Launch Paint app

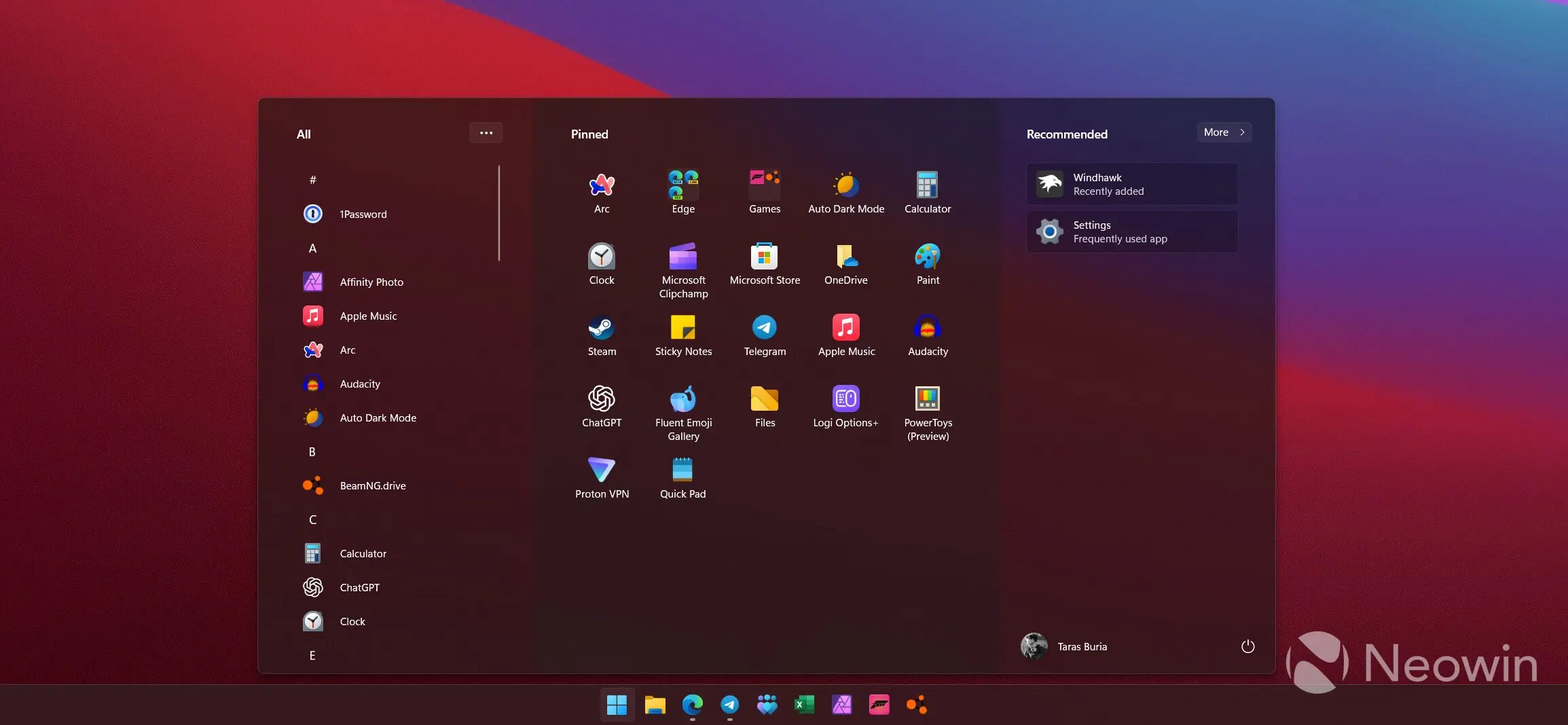pyautogui.click(x=928, y=264)
